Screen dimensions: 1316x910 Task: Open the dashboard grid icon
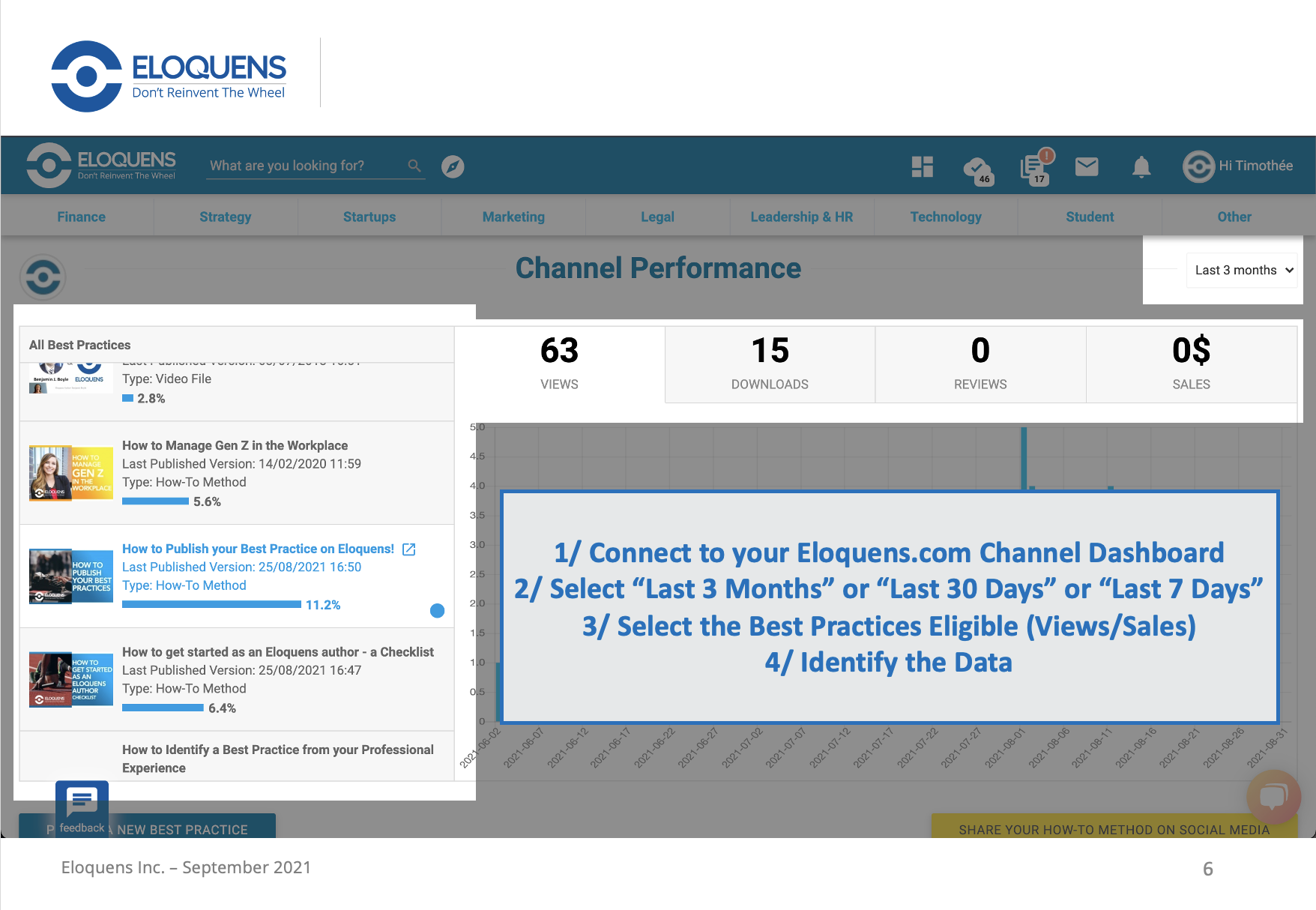pos(923,166)
